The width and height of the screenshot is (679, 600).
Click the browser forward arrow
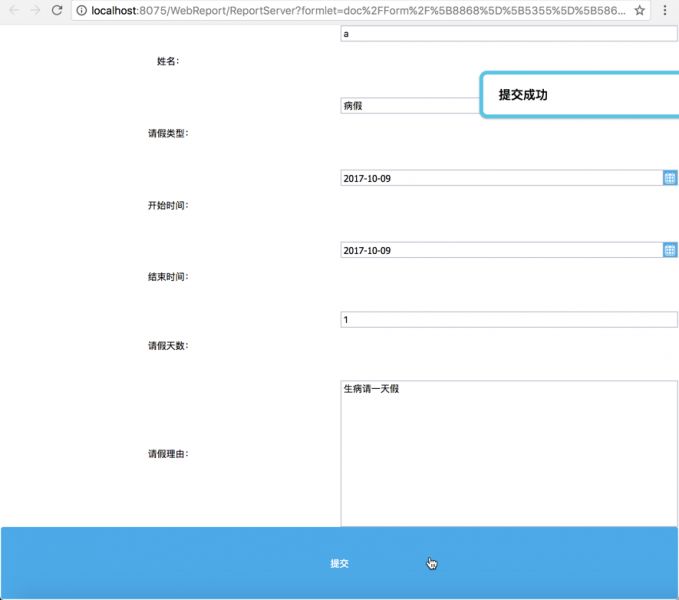36,10
